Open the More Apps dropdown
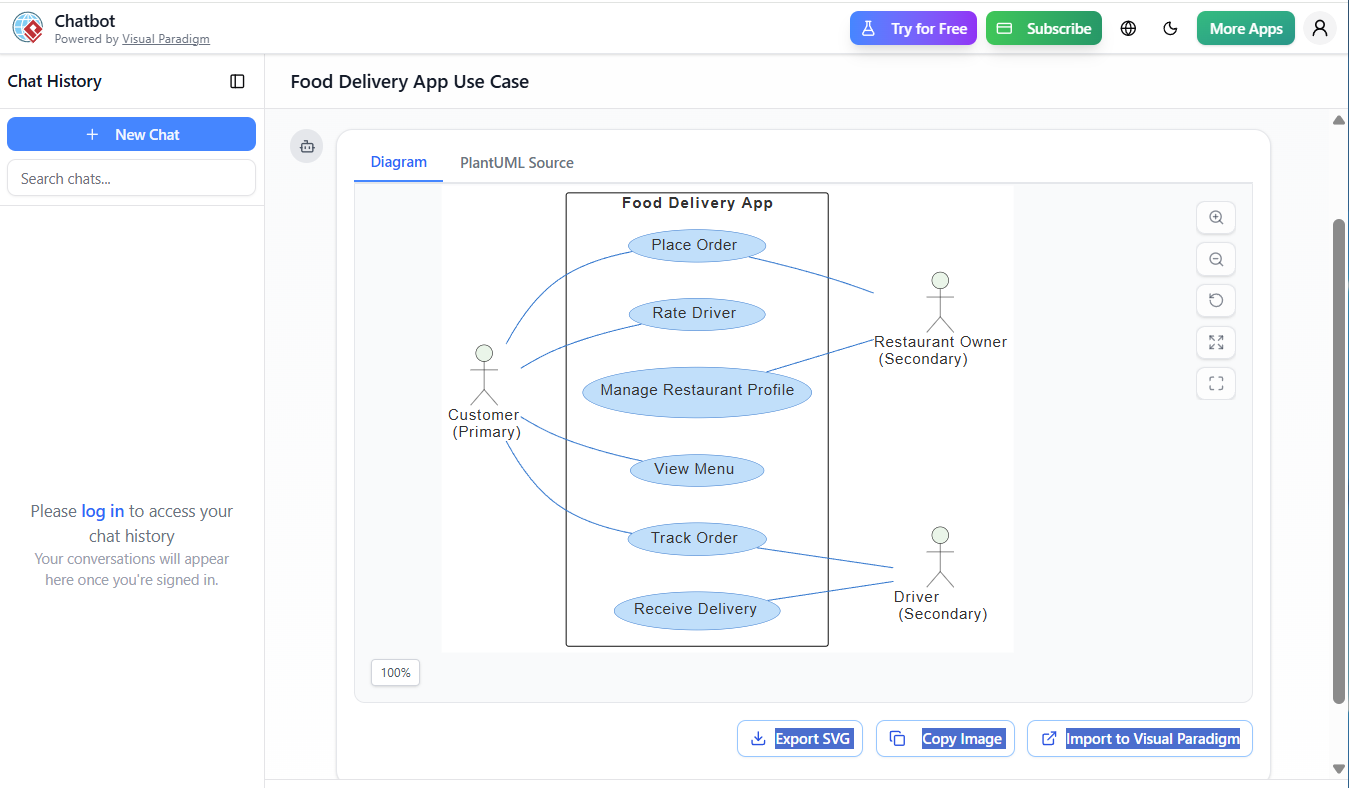Image resolution: width=1349 pixels, height=788 pixels. pos(1245,28)
